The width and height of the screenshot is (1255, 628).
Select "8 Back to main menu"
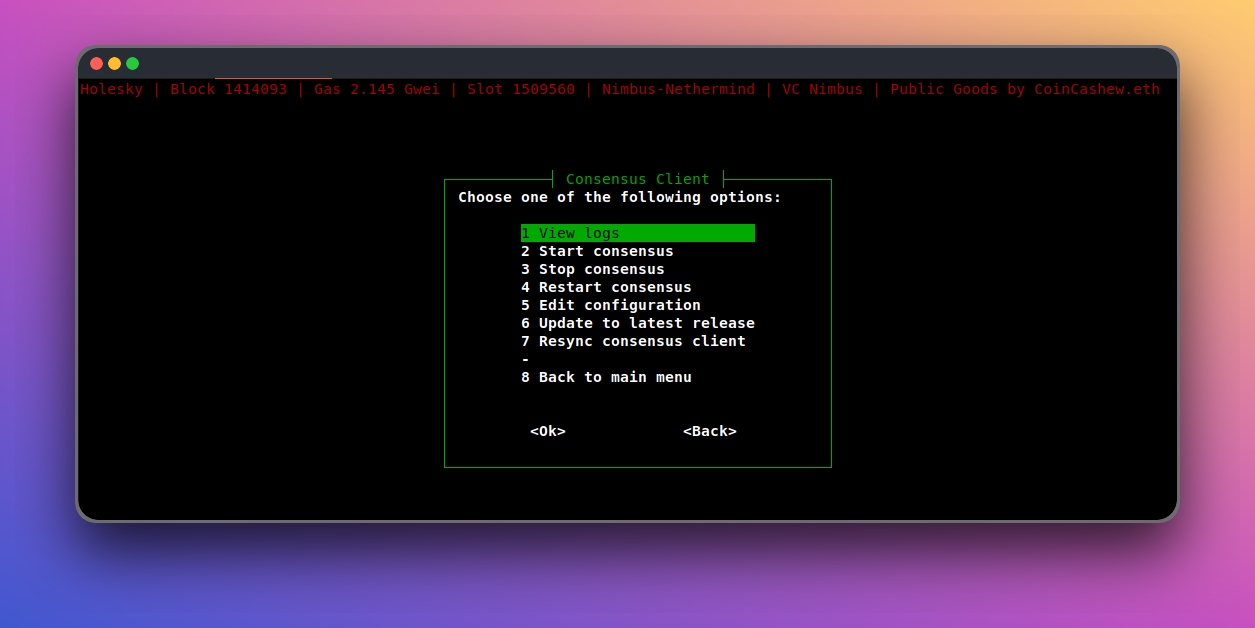pyautogui.click(x=606, y=377)
